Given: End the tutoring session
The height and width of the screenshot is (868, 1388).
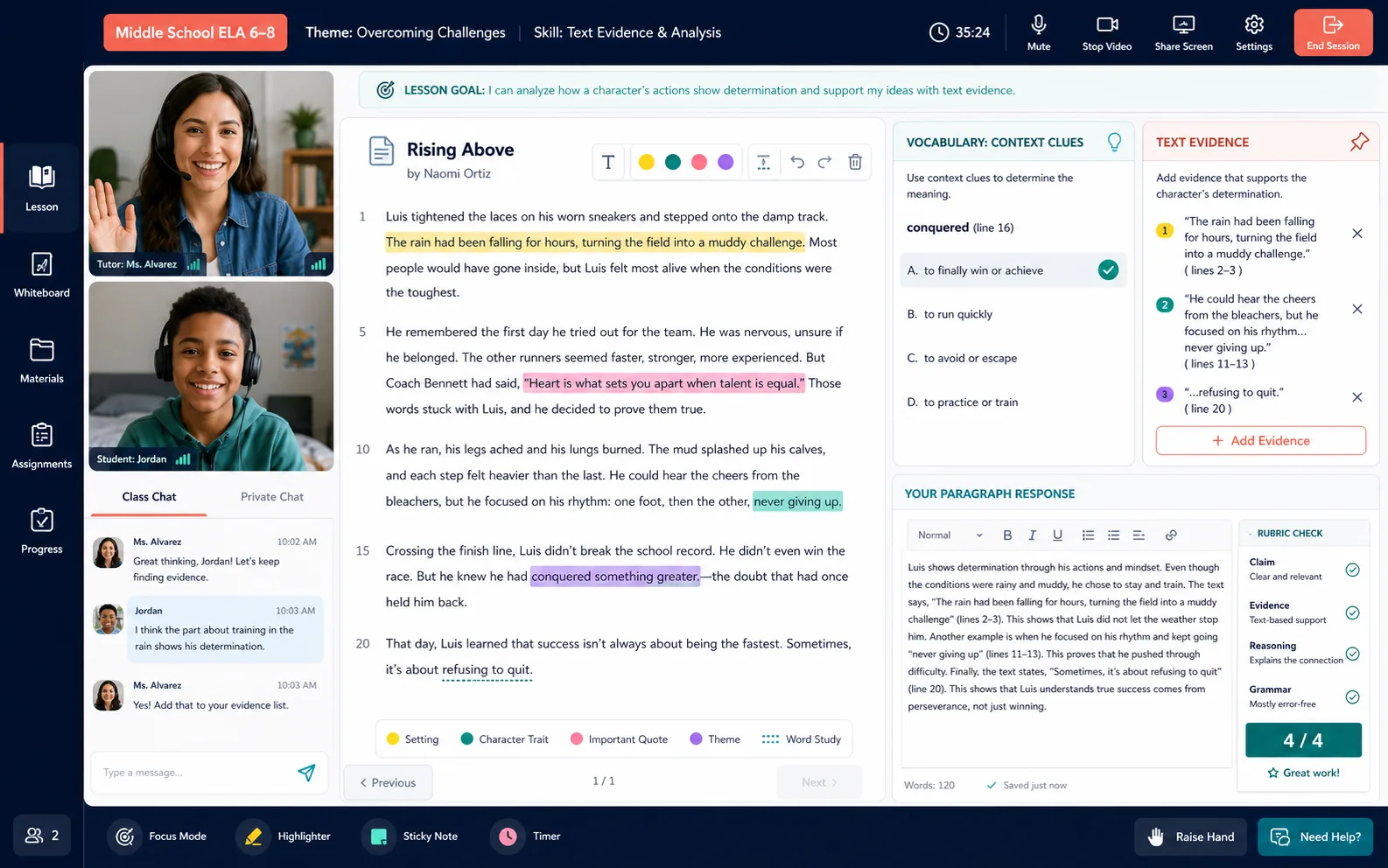Looking at the screenshot, I should click(x=1333, y=32).
